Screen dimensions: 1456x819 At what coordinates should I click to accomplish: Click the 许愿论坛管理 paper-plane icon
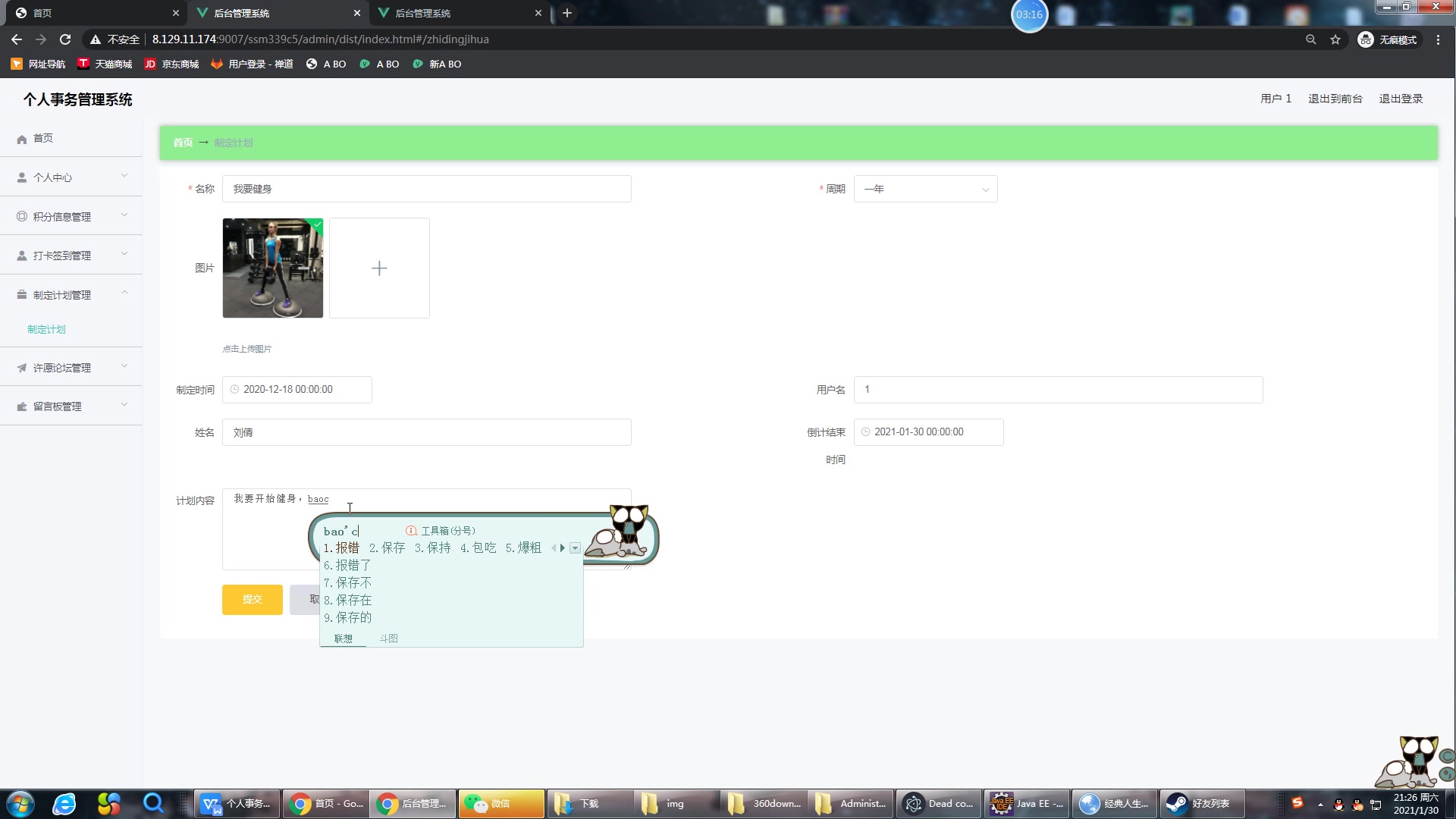(x=20, y=367)
